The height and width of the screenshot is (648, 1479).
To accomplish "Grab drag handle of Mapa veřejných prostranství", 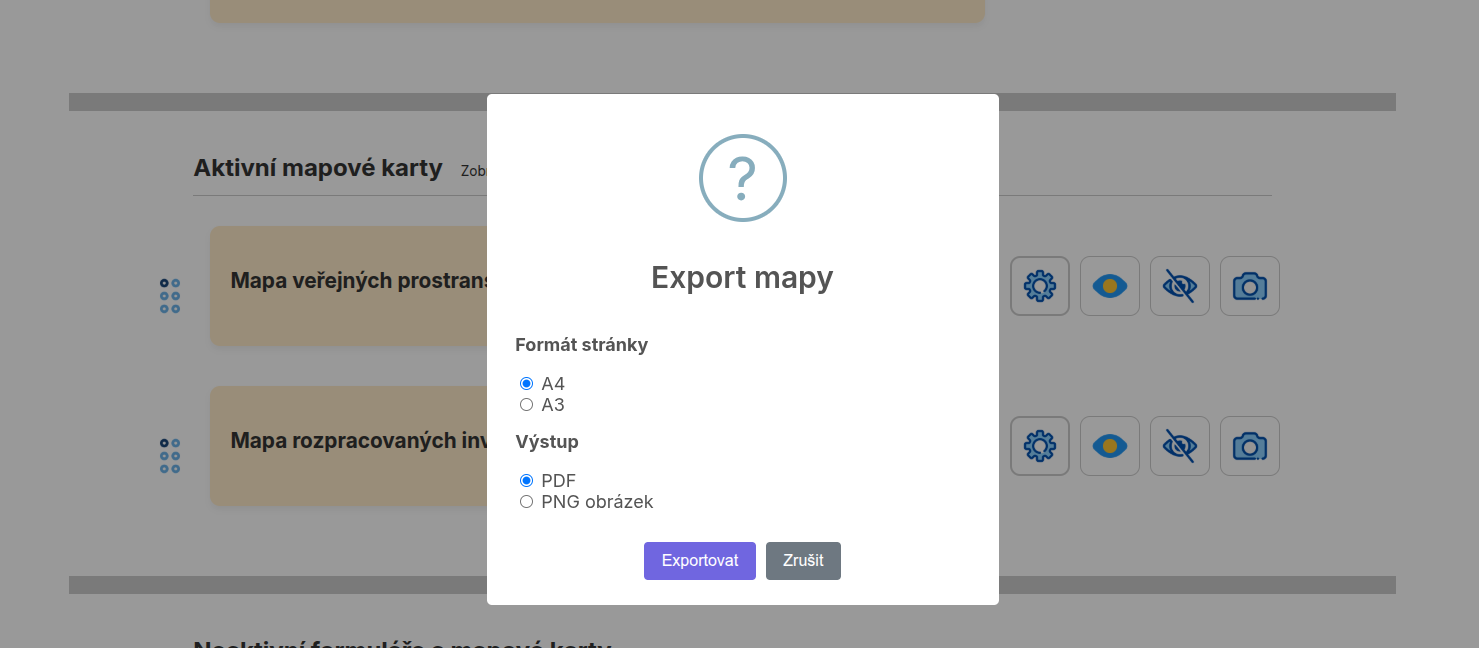I will [170, 296].
